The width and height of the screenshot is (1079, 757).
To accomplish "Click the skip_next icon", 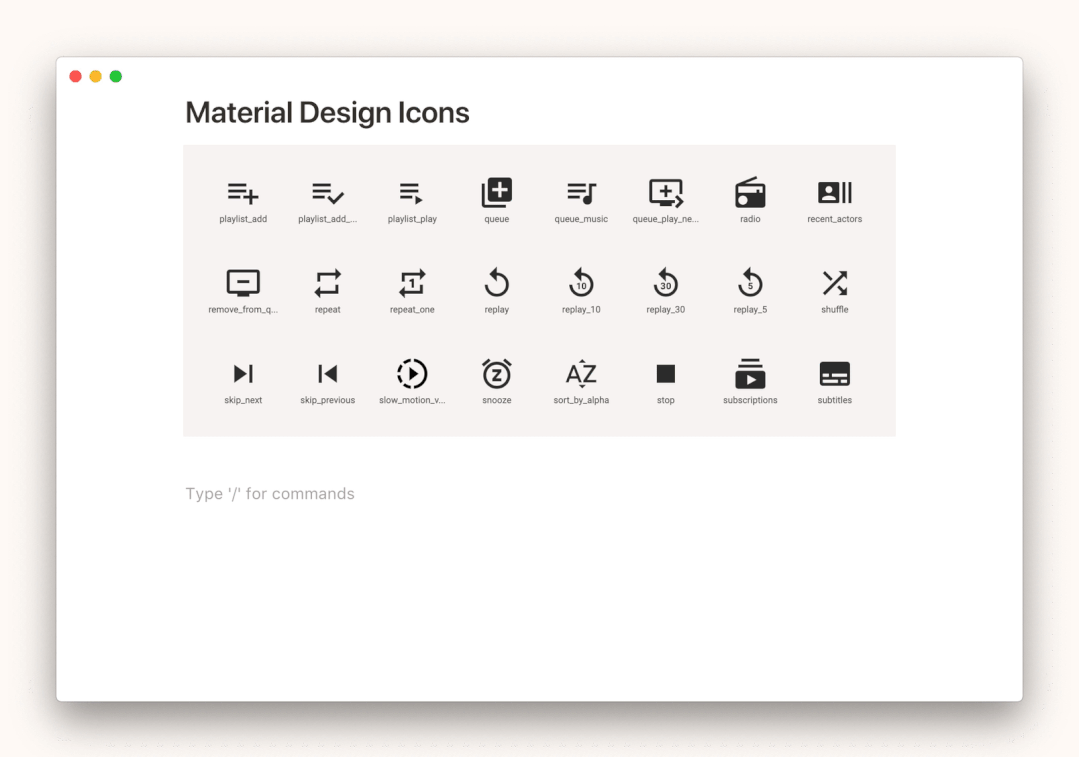I will (243, 374).
